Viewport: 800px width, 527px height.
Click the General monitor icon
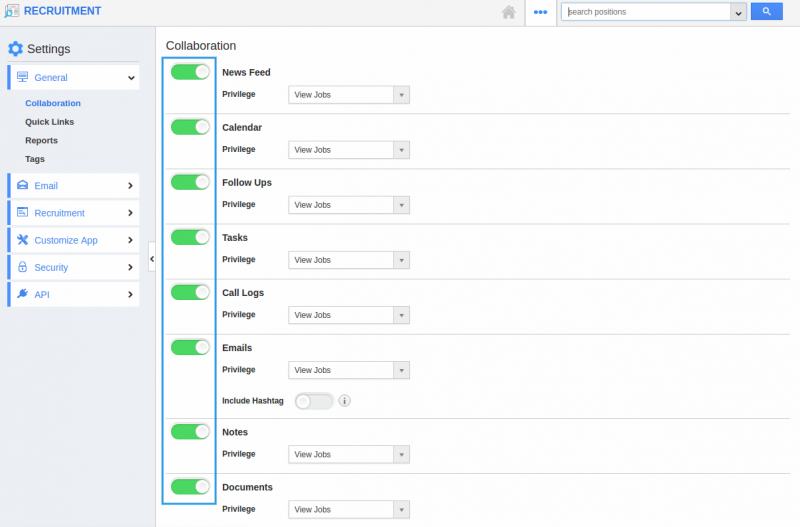tap(22, 77)
